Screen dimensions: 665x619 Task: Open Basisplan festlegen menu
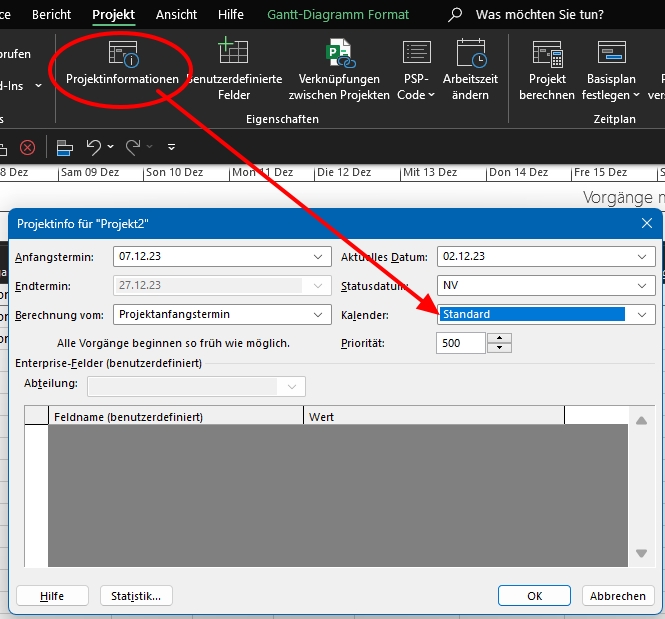(x=611, y=69)
